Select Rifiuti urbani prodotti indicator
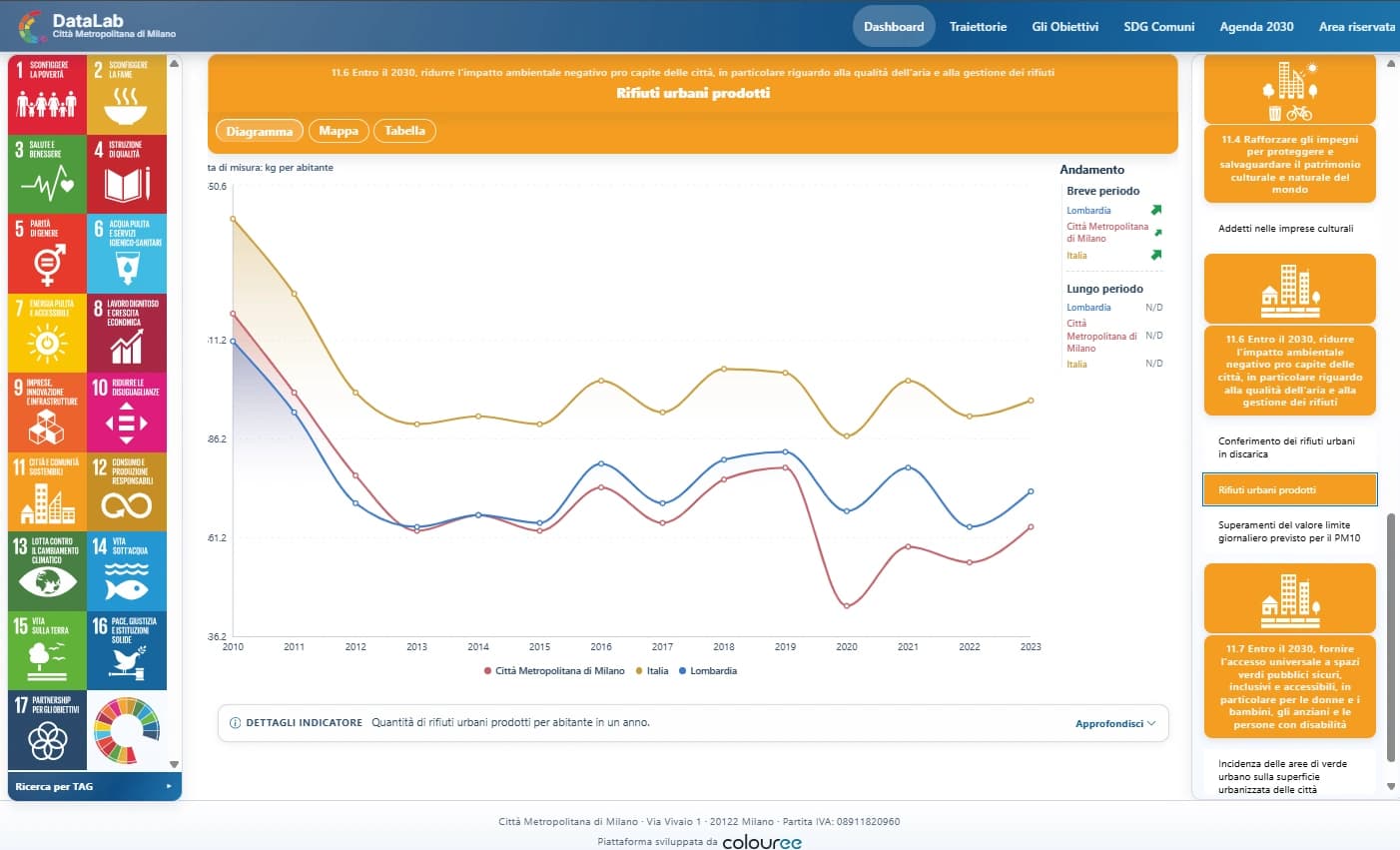The image size is (1400, 850). [x=1290, y=490]
